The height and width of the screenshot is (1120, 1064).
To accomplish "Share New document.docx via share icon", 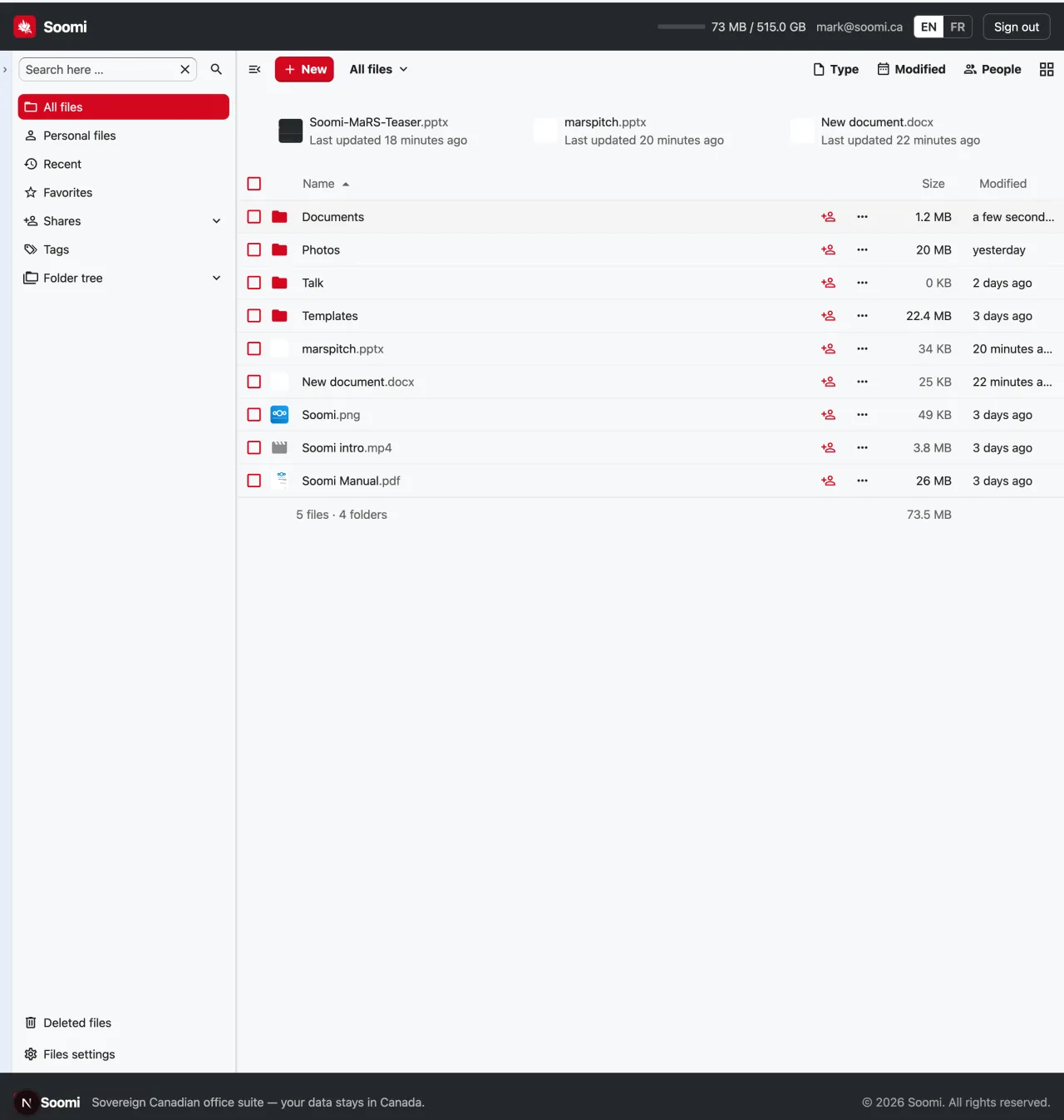I will tap(828, 382).
